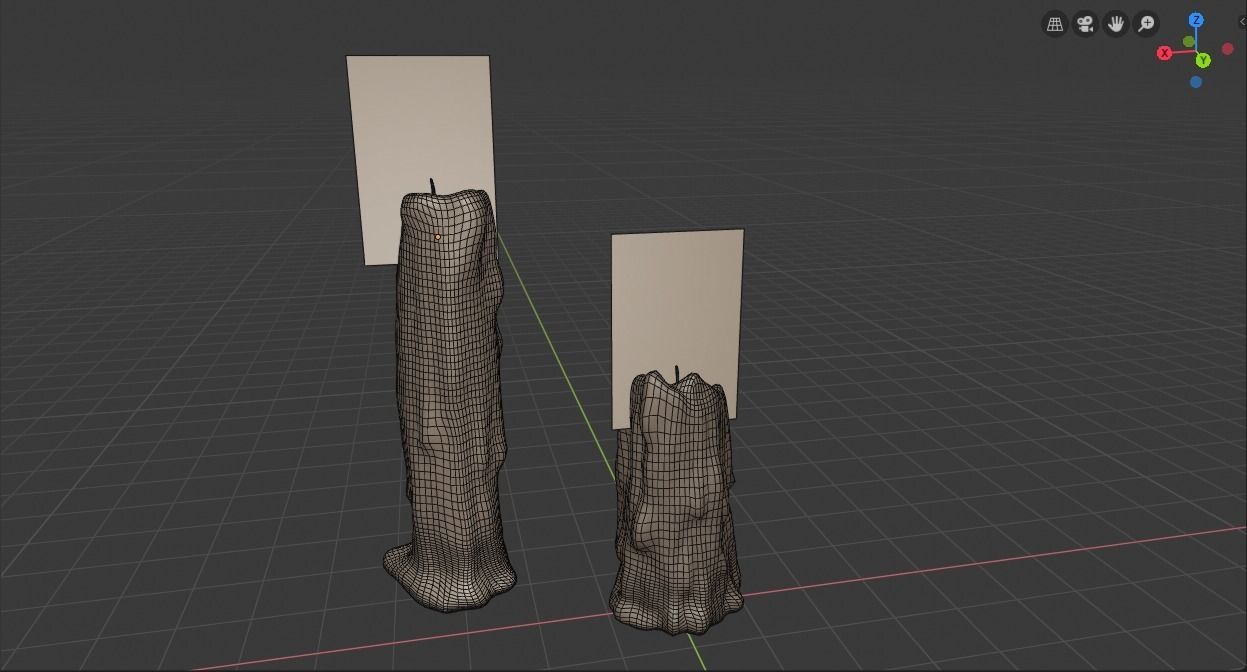The height and width of the screenshot is (672, 1247).
Task: Click the orange origin dot on tall candle
Action: pyautogui.click(x=437, y=237)
